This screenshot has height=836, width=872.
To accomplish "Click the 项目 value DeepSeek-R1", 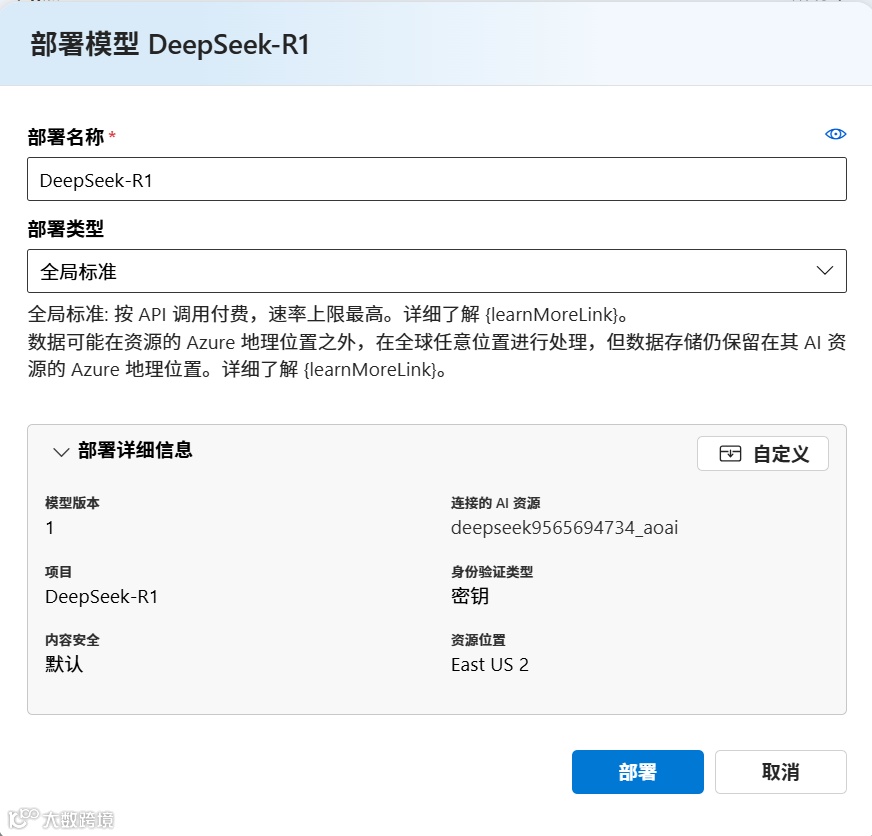I will 101,597.
